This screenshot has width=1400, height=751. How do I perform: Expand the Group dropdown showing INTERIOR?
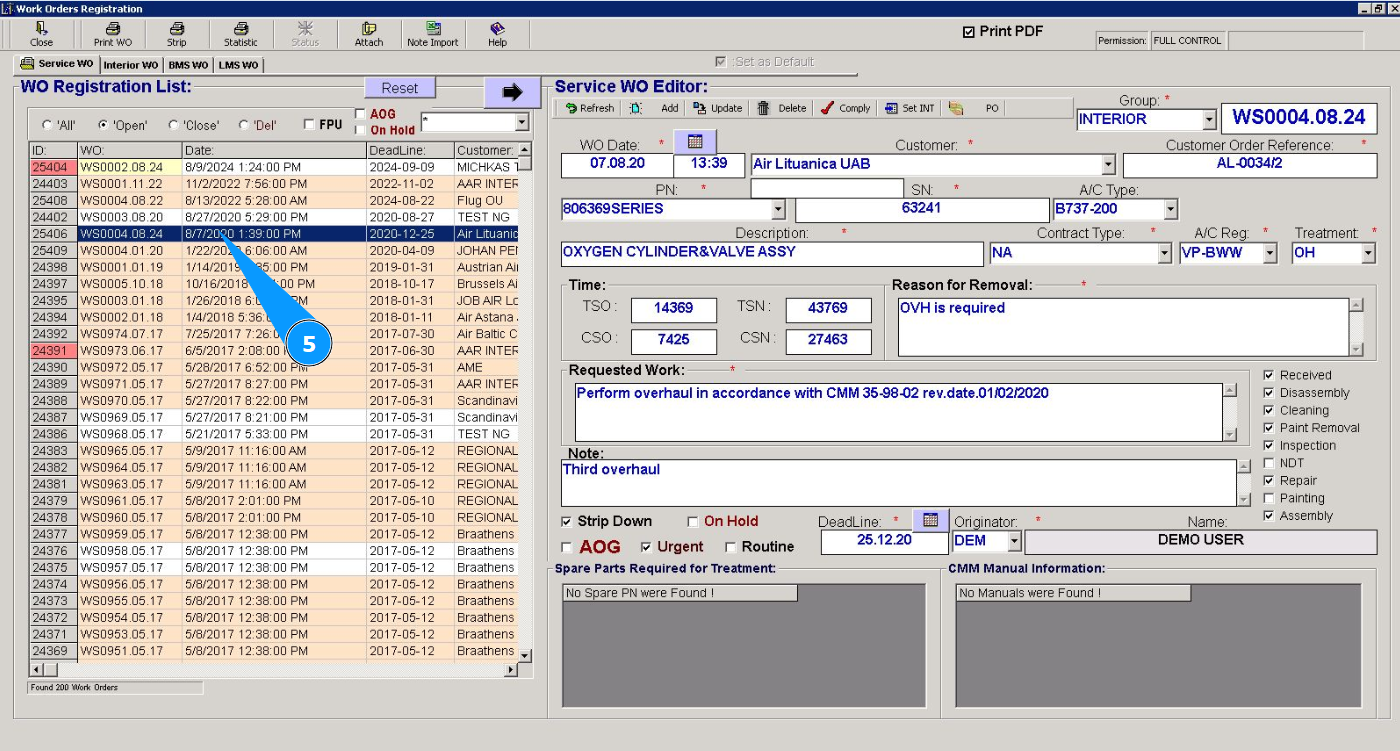(x=1208, y=120)
